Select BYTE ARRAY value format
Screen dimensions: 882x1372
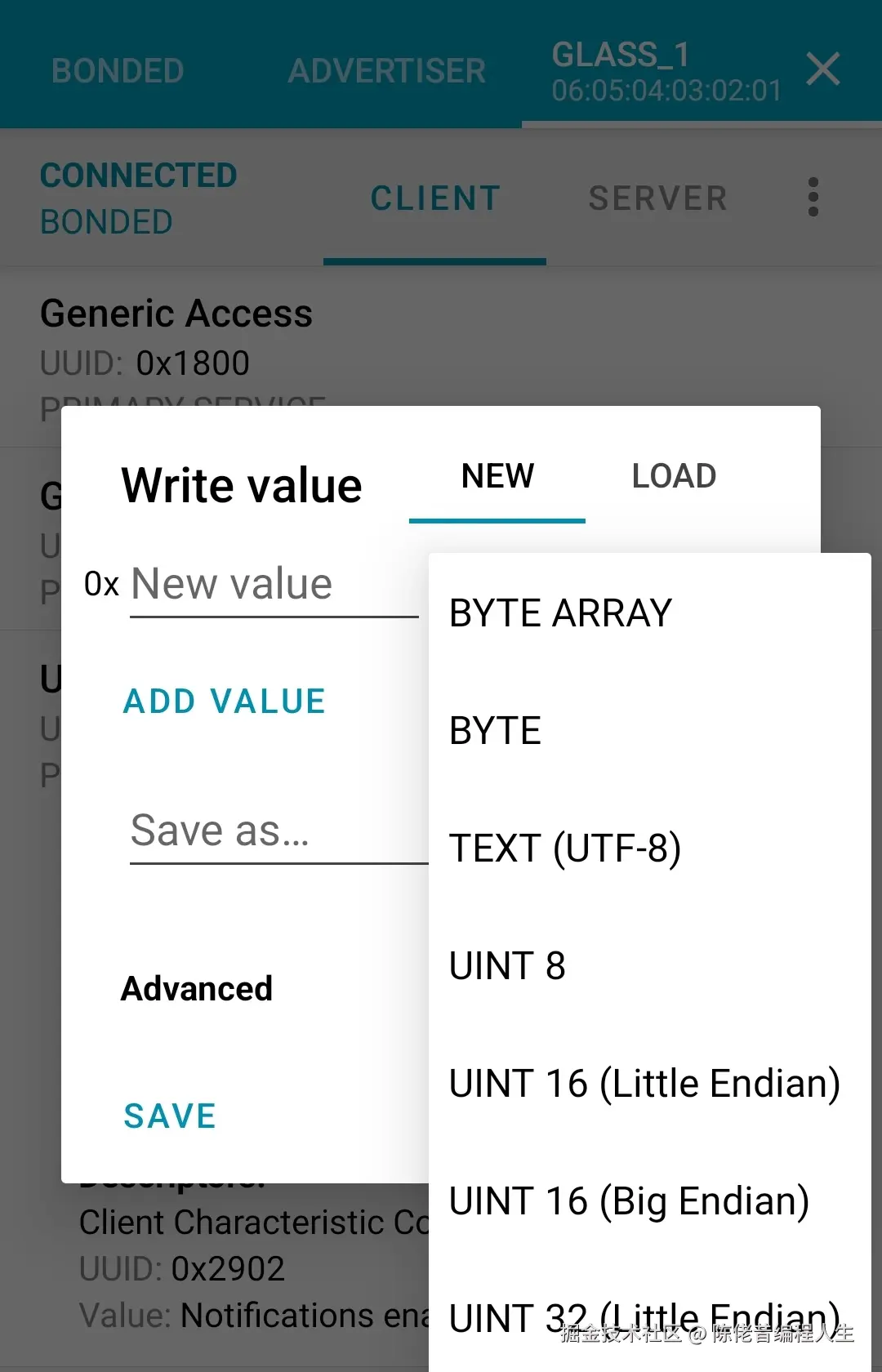(560, 612)
